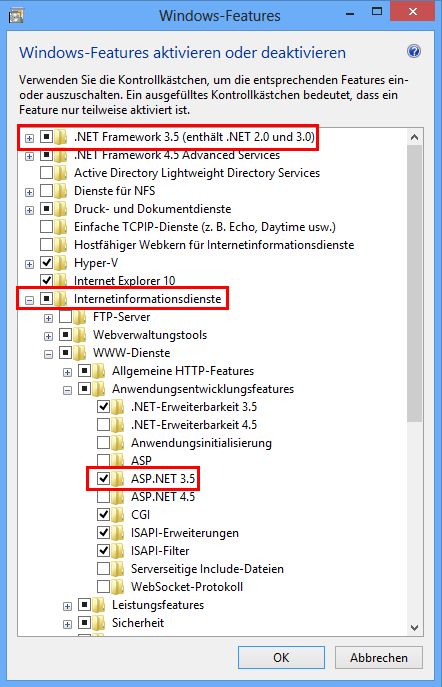This screenshot has width=442, height=687.
Task: Uncheck the ASP.NET 3.5 checkbox
Action: click(103, 478)
